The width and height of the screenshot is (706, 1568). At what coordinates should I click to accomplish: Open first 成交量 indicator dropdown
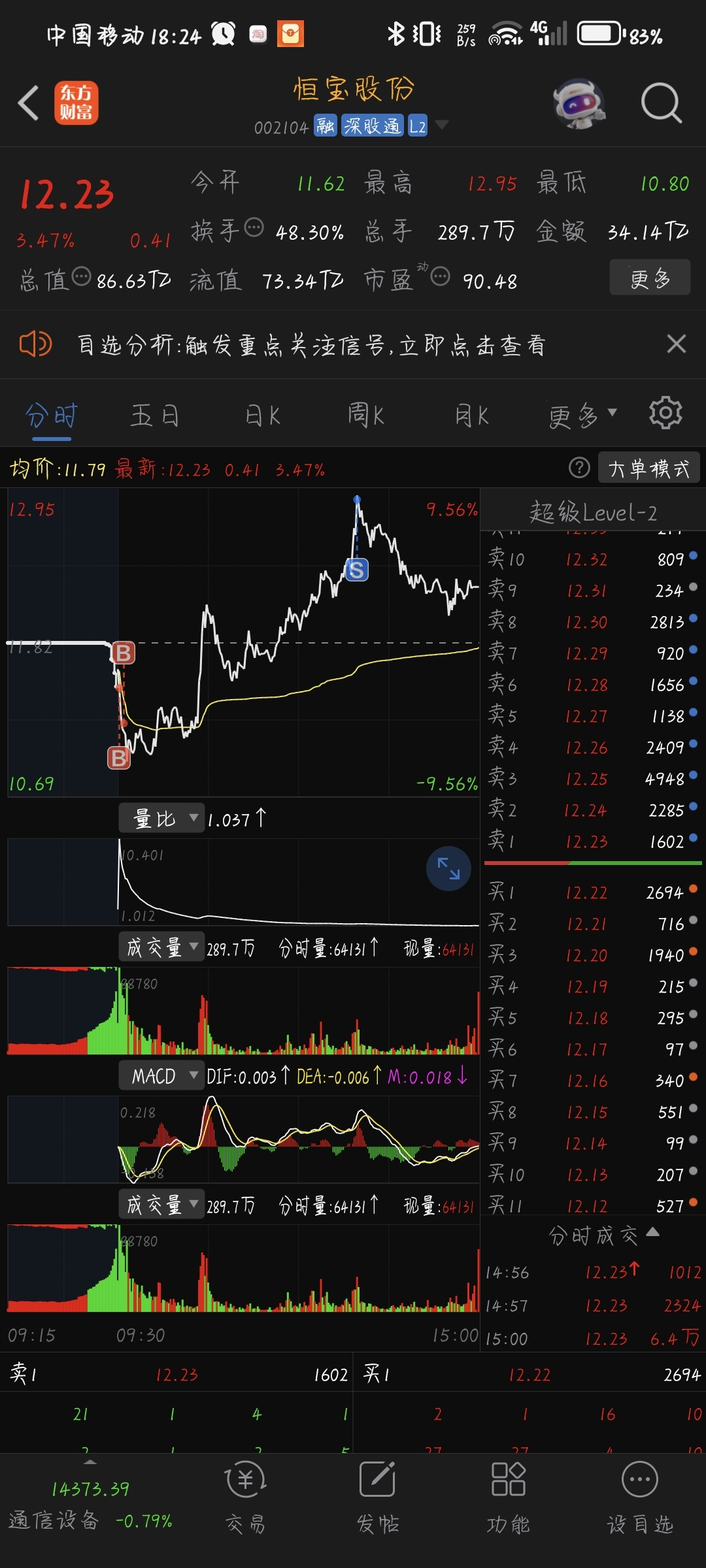point(161,947)
